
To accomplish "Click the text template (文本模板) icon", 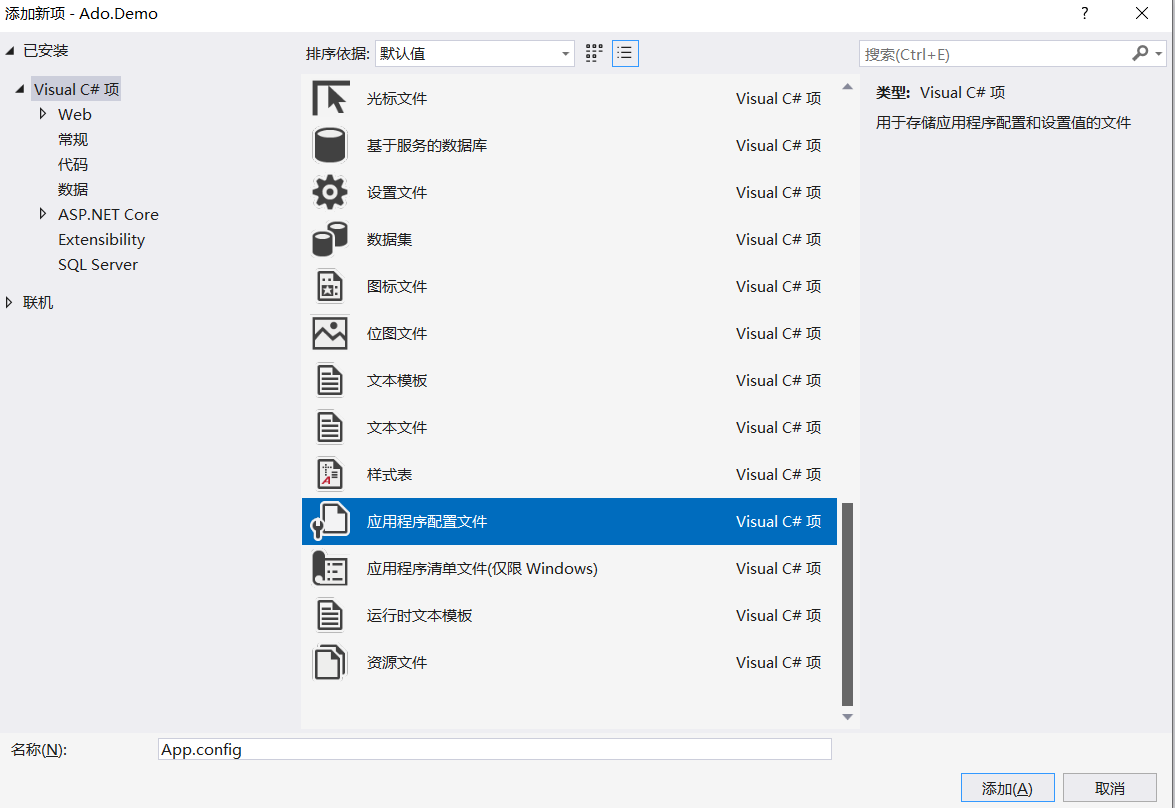I will (x=330, y=381).
